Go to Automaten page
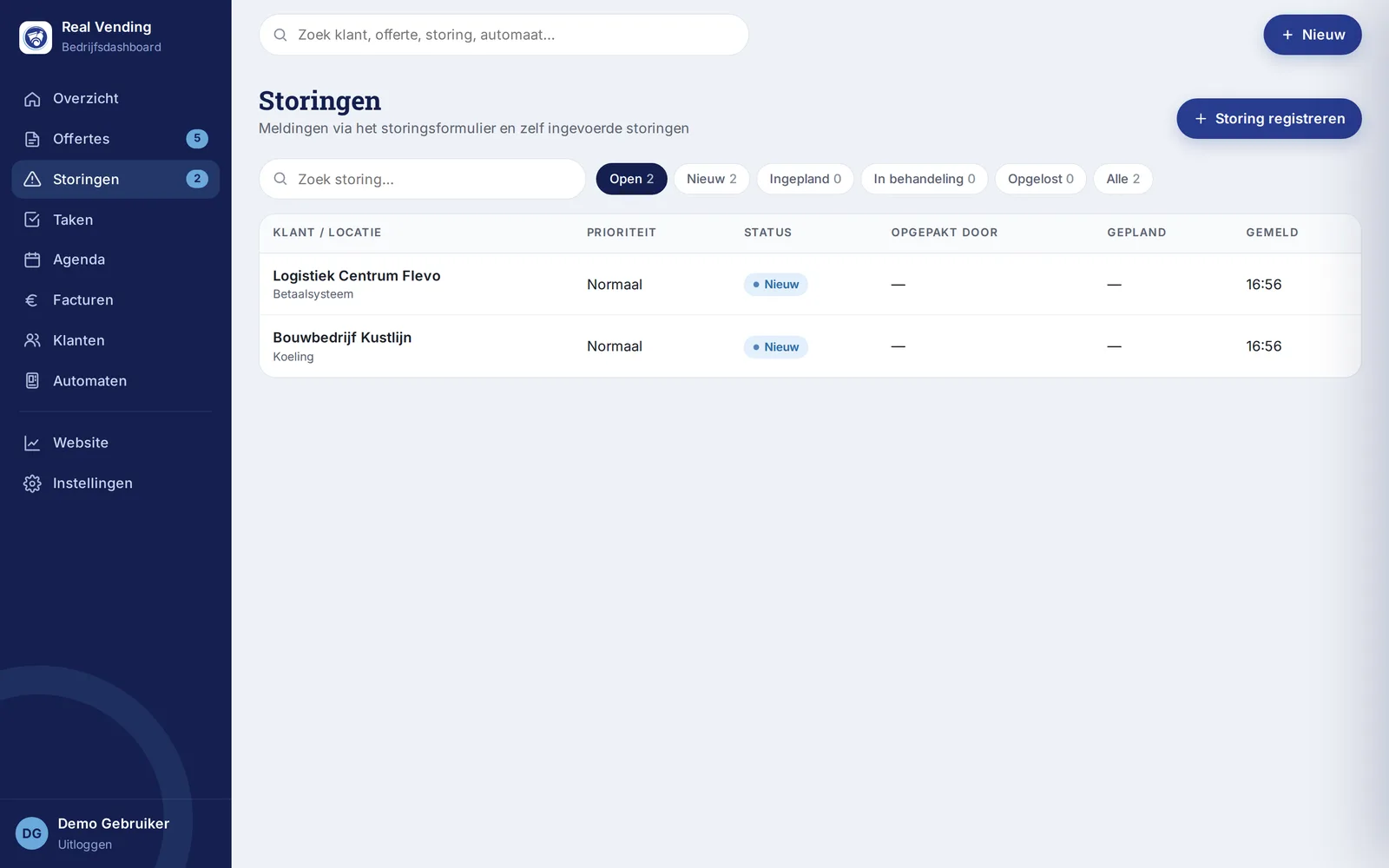 pos(115,381)
